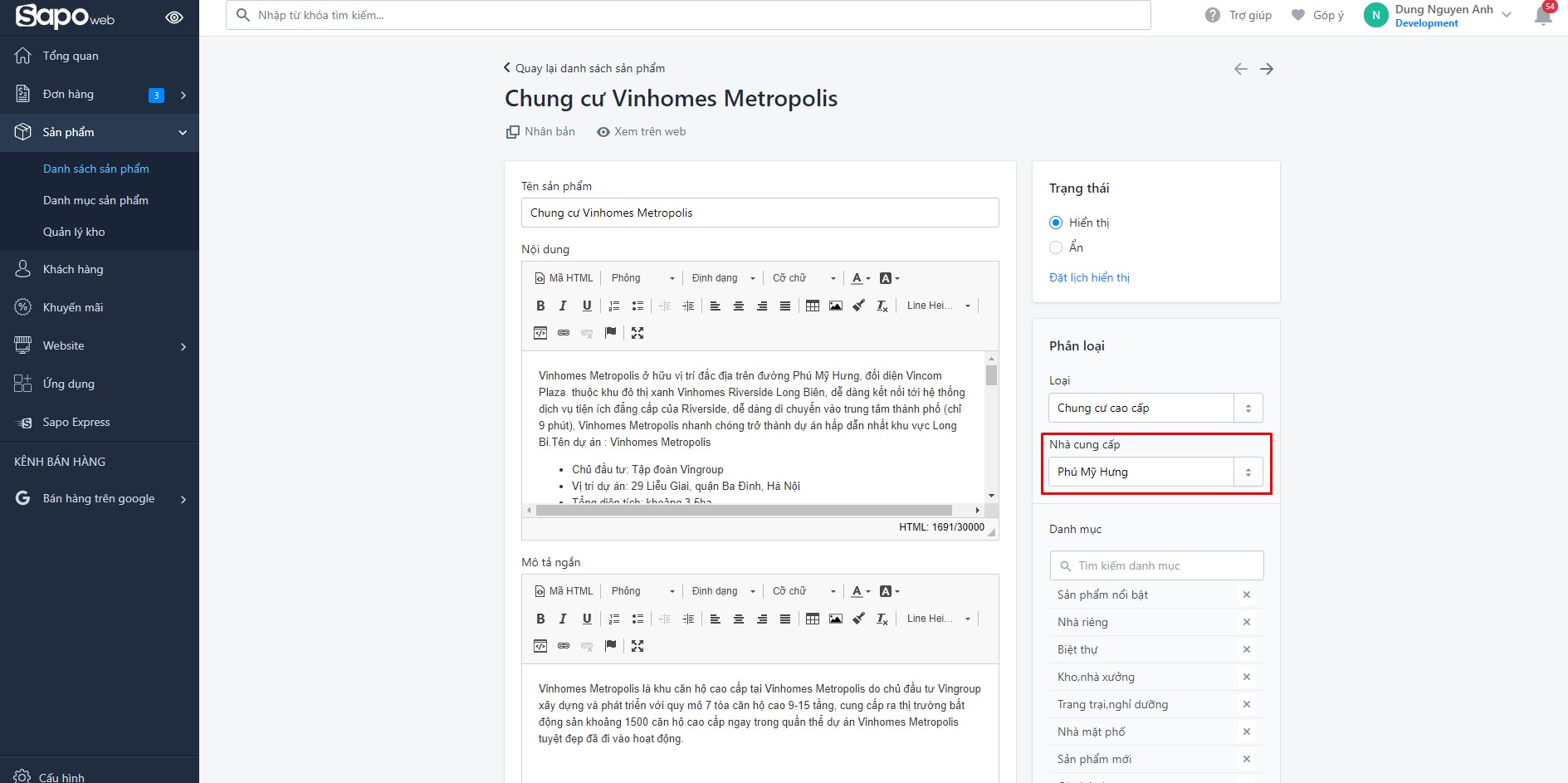Click the embed code icon in Nội dung editor
This screenshot has width=1568, height=783.
540,333
